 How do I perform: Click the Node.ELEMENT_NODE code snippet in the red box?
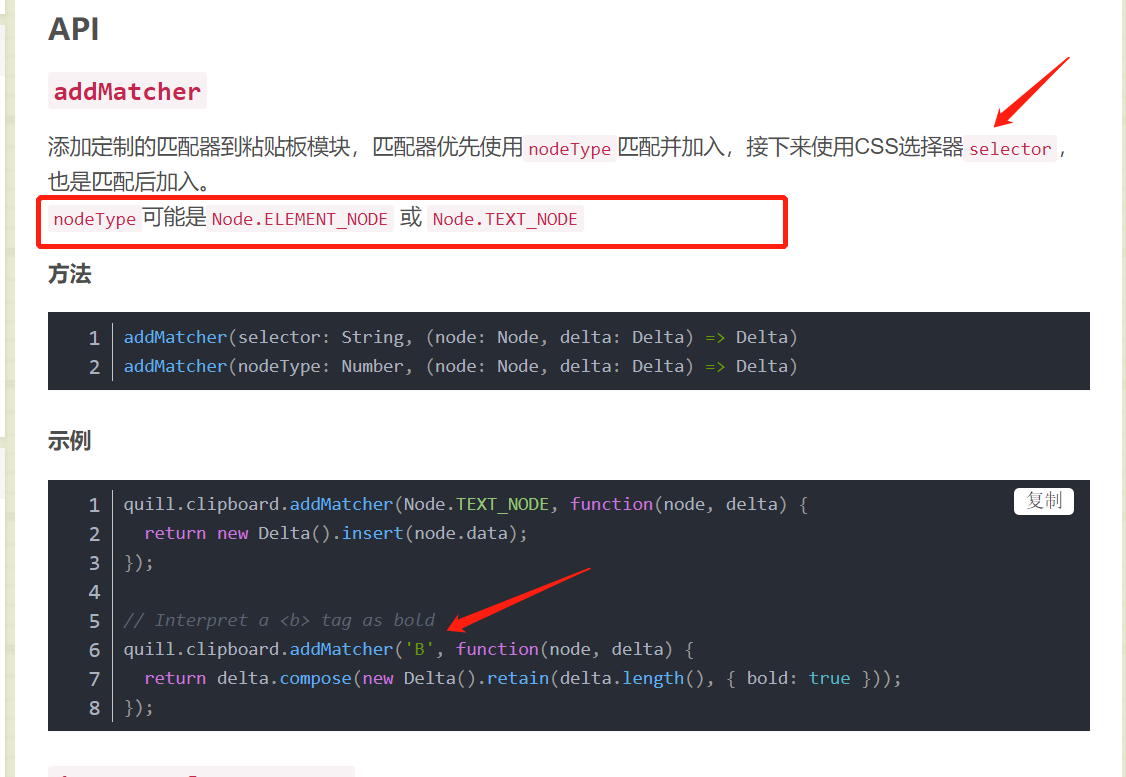(x=300, y=218)
